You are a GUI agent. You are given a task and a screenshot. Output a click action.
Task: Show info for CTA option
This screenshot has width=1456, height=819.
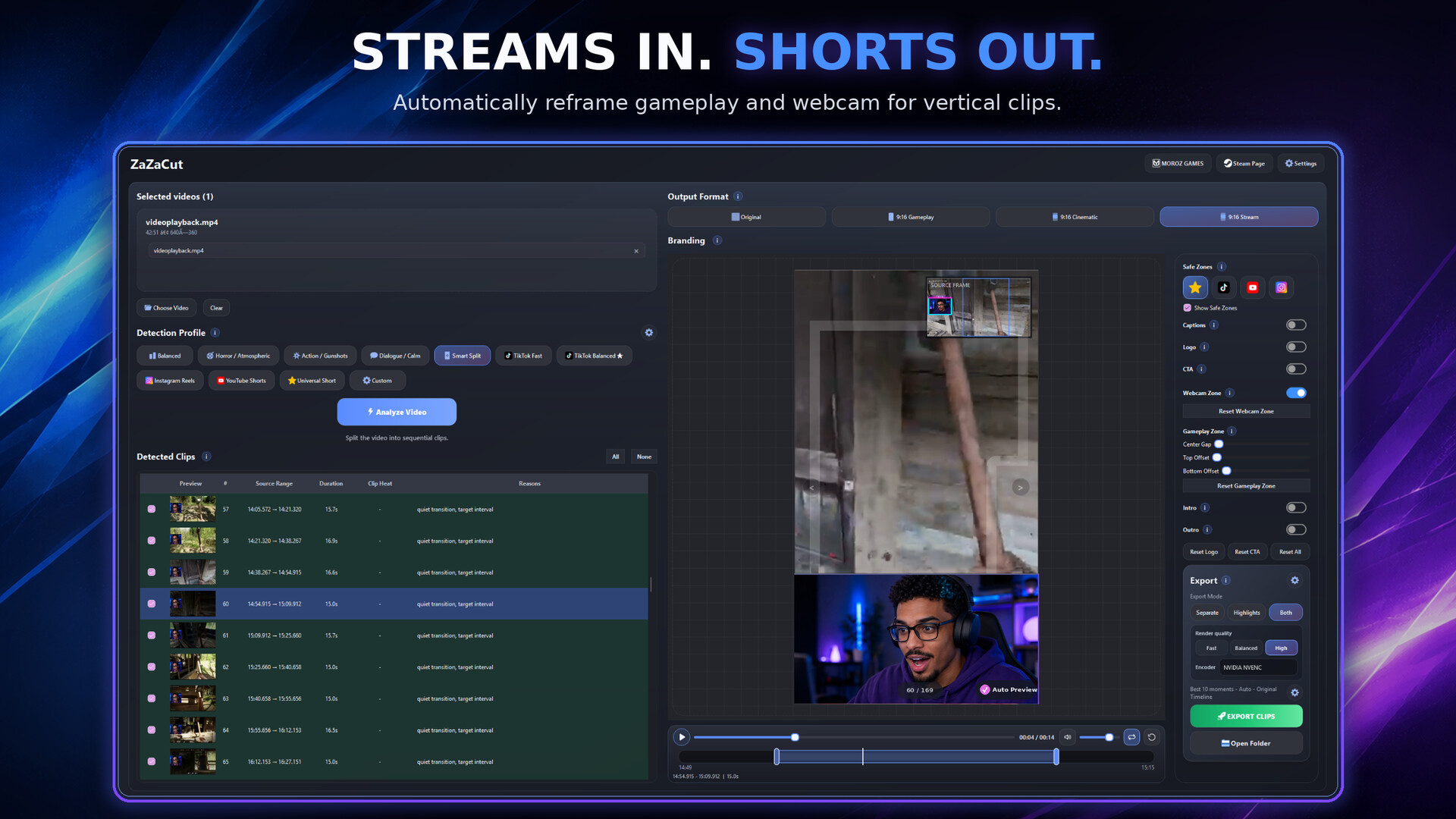pos(1201,369)
